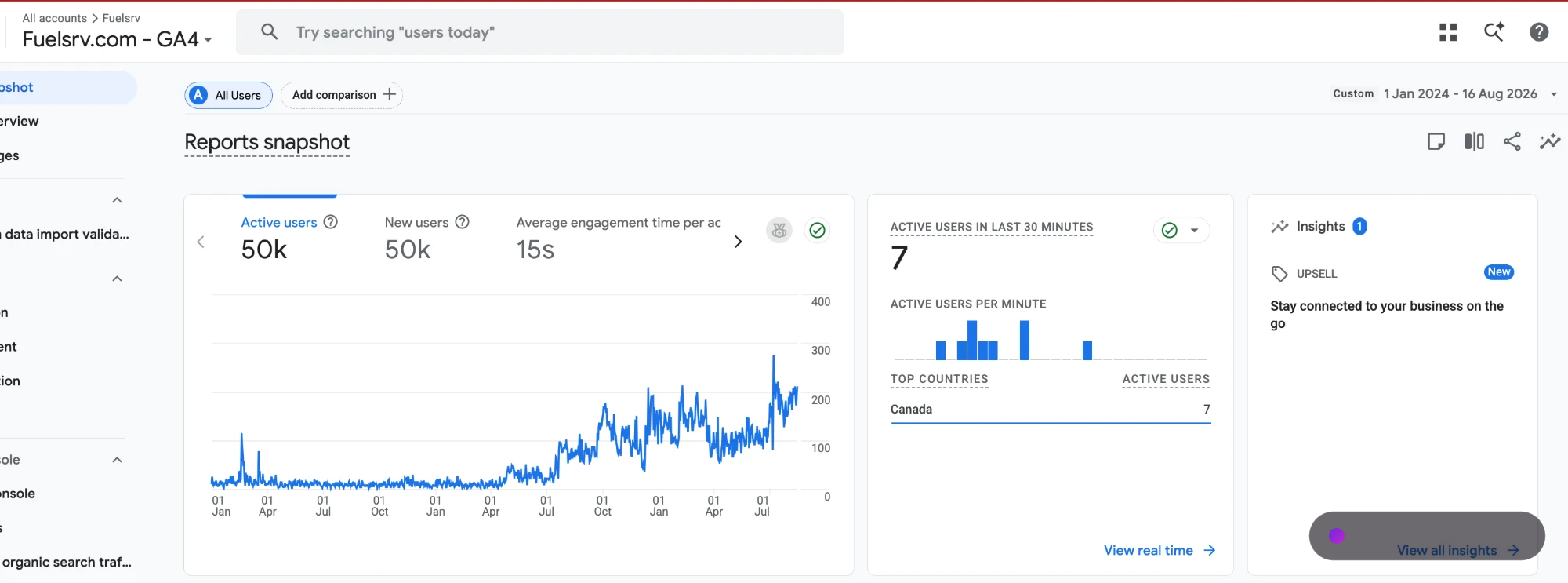Click the Canada row in top countries
Screen dimensions: 1568x583
1051,409
